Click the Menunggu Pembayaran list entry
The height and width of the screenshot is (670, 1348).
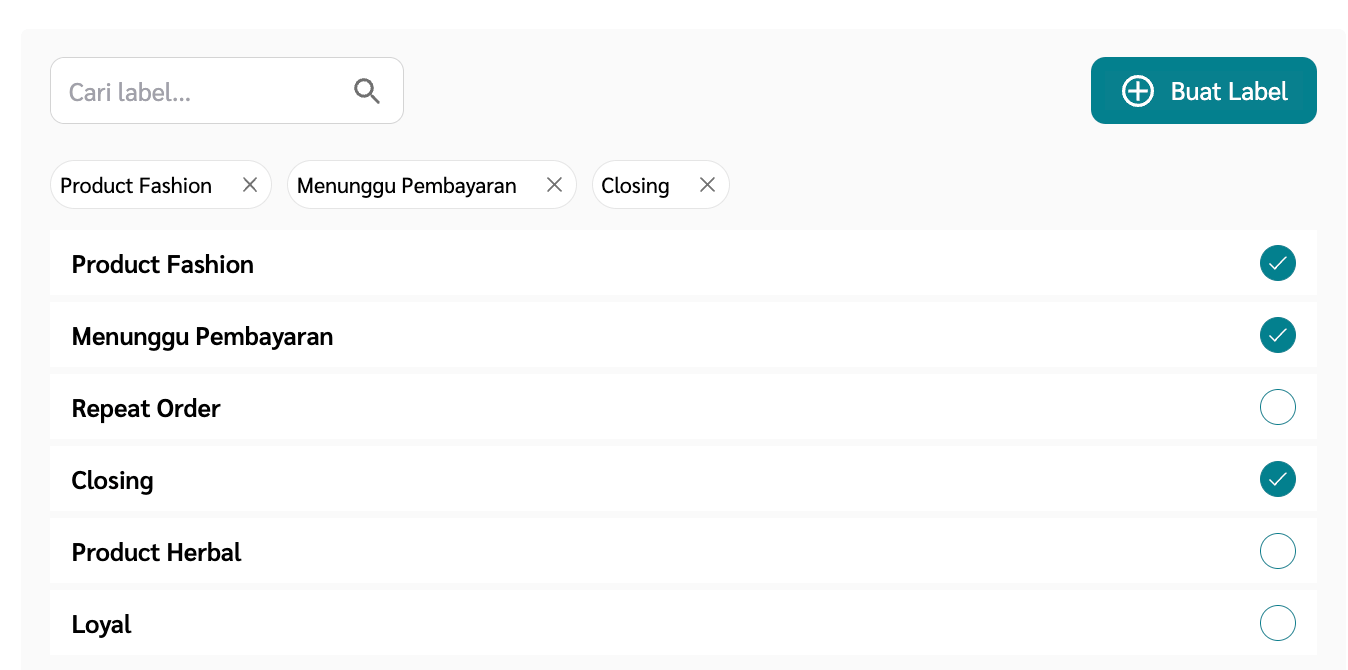[x=202, y=336]
